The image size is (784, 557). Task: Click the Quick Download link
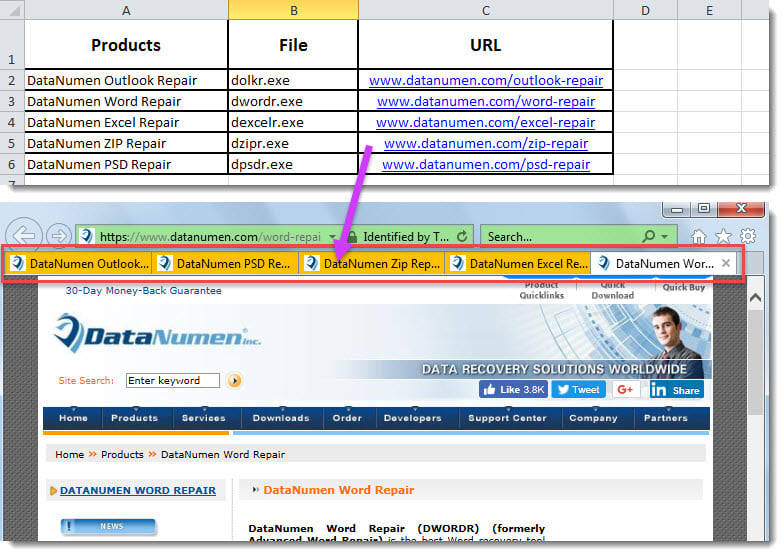pos(612,290)
